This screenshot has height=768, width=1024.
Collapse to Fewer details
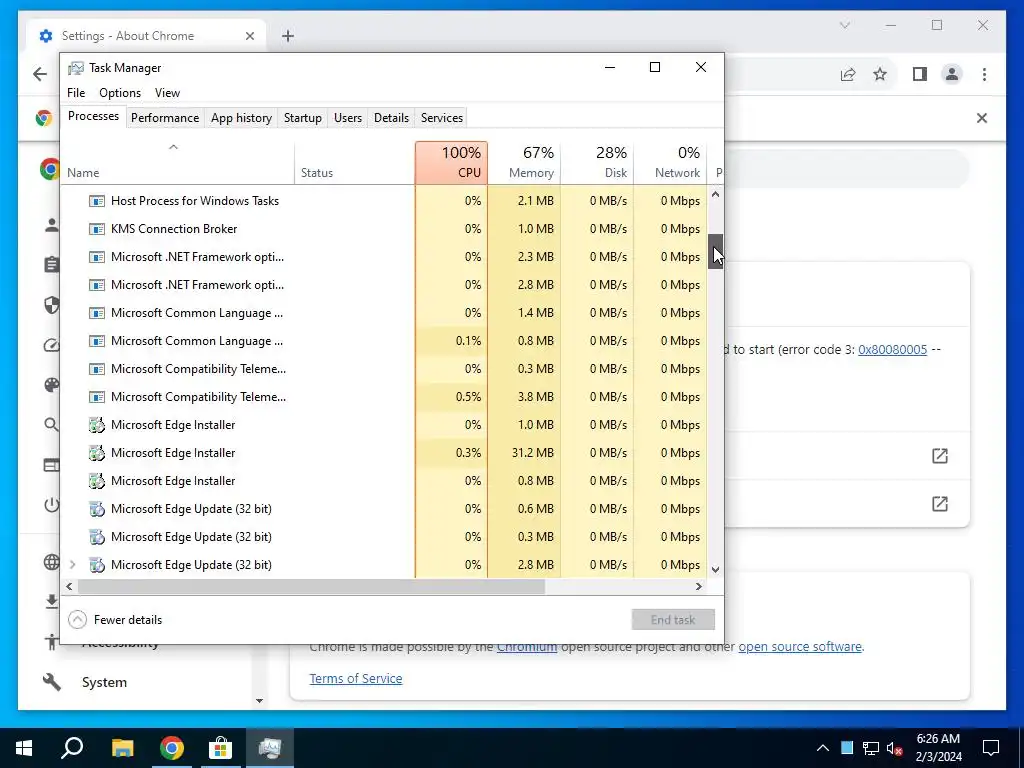click(115, 620)
